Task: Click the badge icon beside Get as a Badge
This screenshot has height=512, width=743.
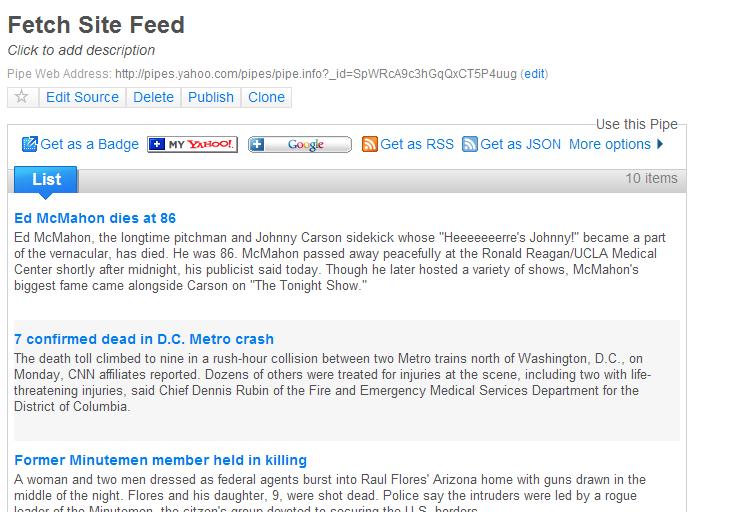Action: (29, 144)
